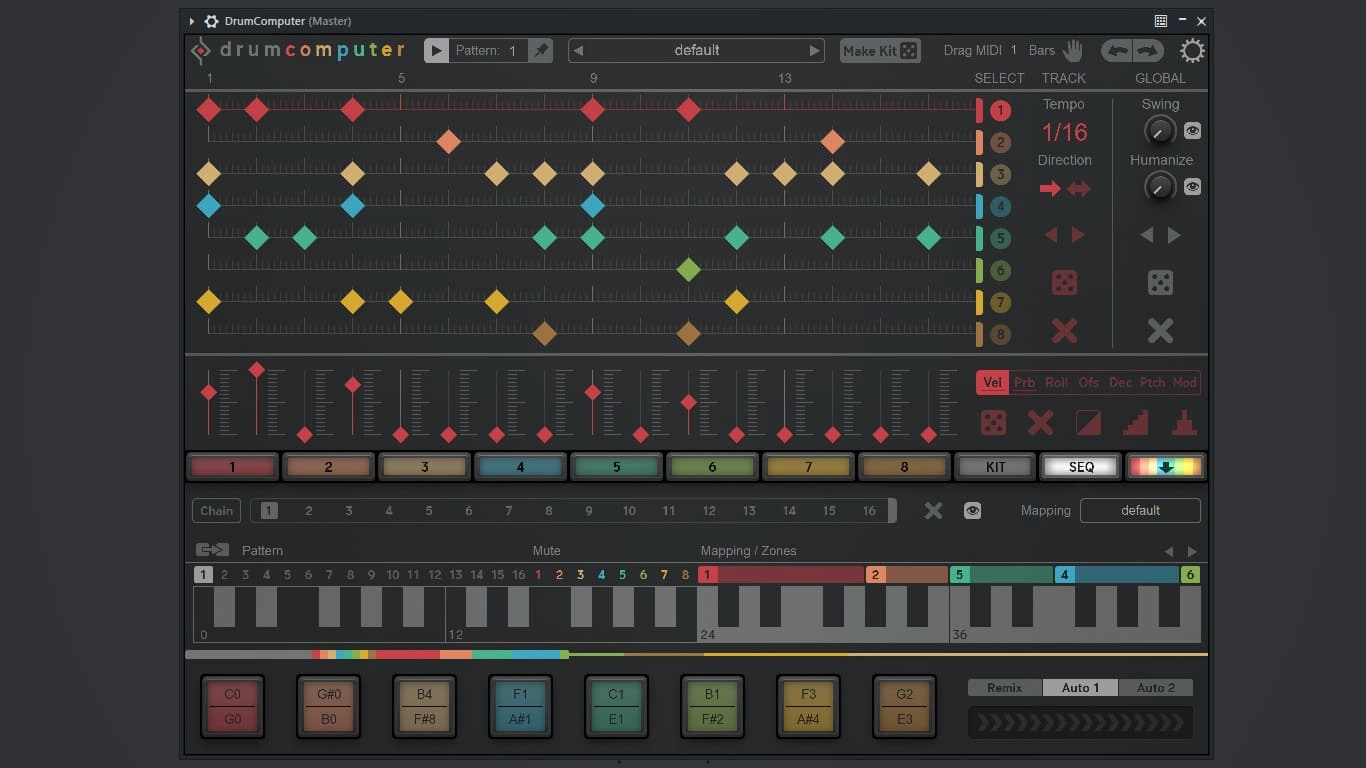Open settings with the gear icon
The width and height of the screenshot is (1366, 768).
coord(1192,51)
